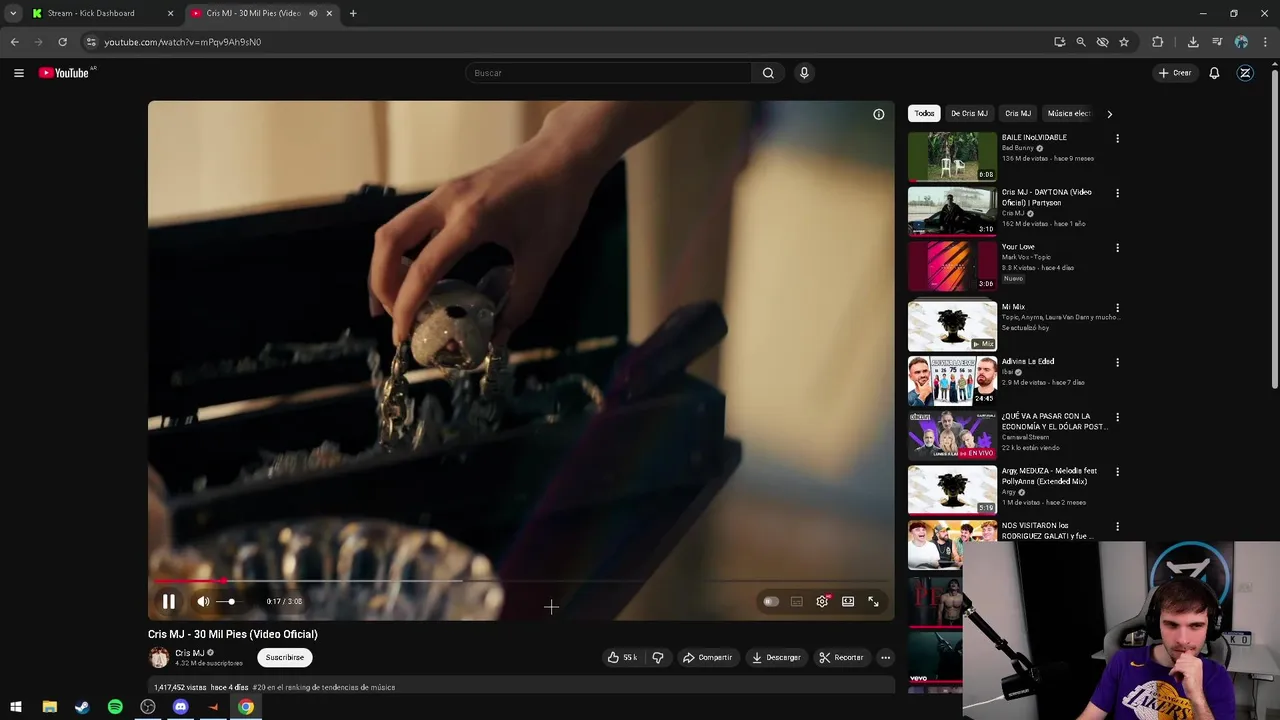
Task: Open player settings gear
Action: tap(822, 601)
